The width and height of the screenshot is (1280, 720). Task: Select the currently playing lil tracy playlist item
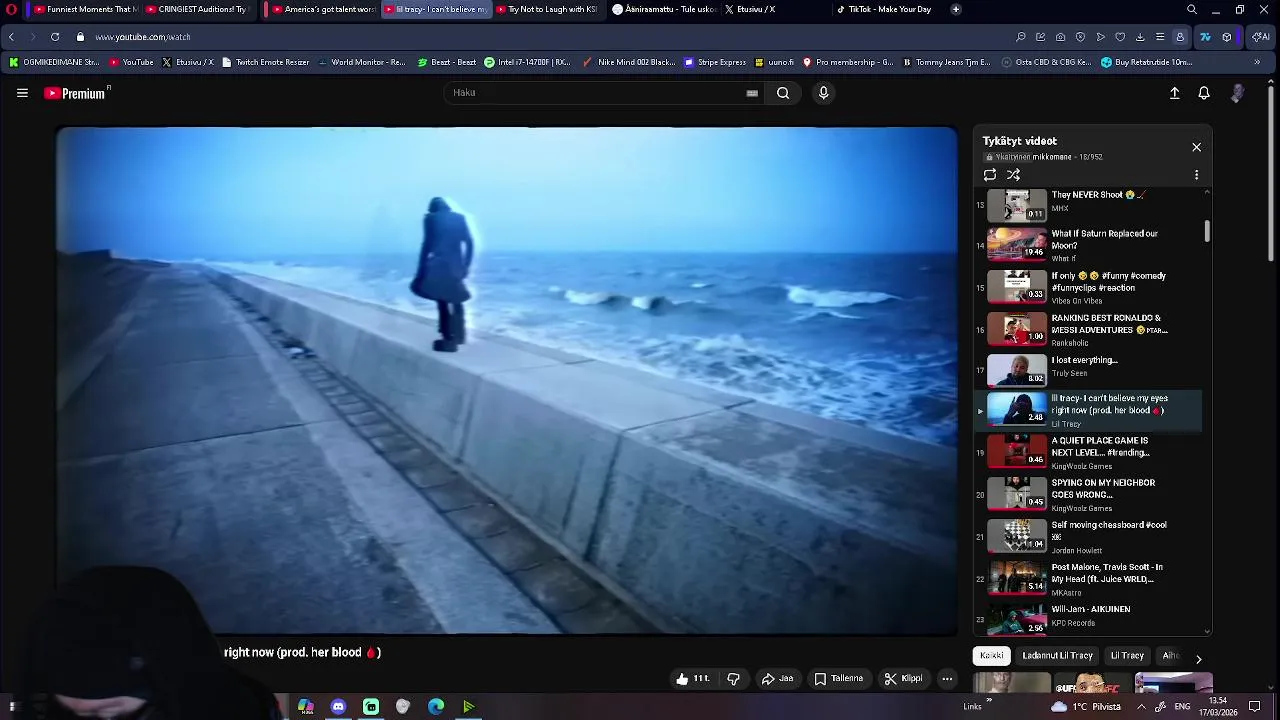[x=1088, y=411]
